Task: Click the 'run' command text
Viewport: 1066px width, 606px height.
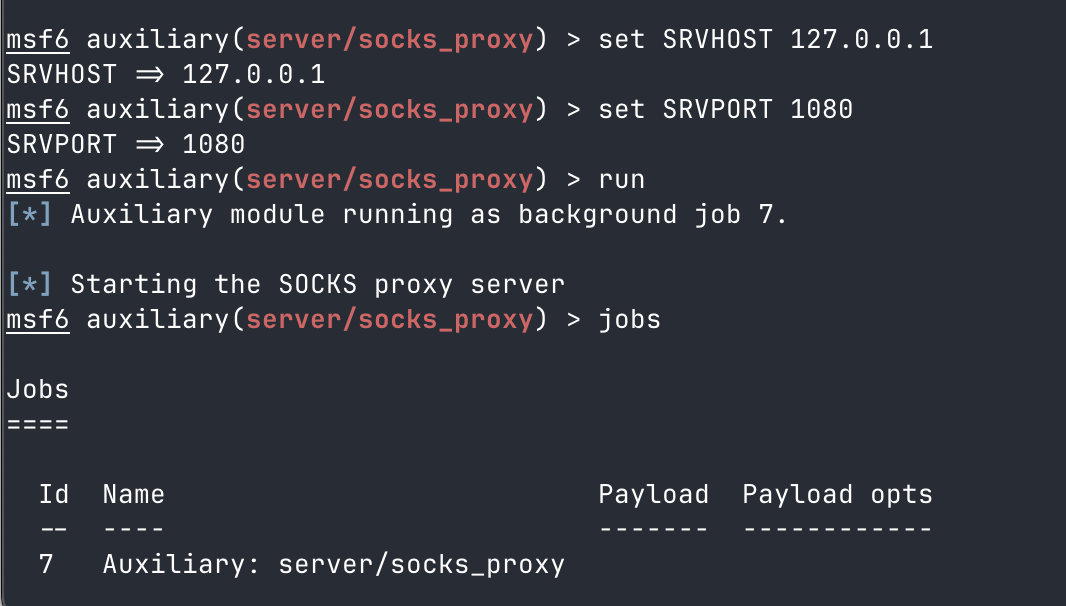Action: pos(621,180)
